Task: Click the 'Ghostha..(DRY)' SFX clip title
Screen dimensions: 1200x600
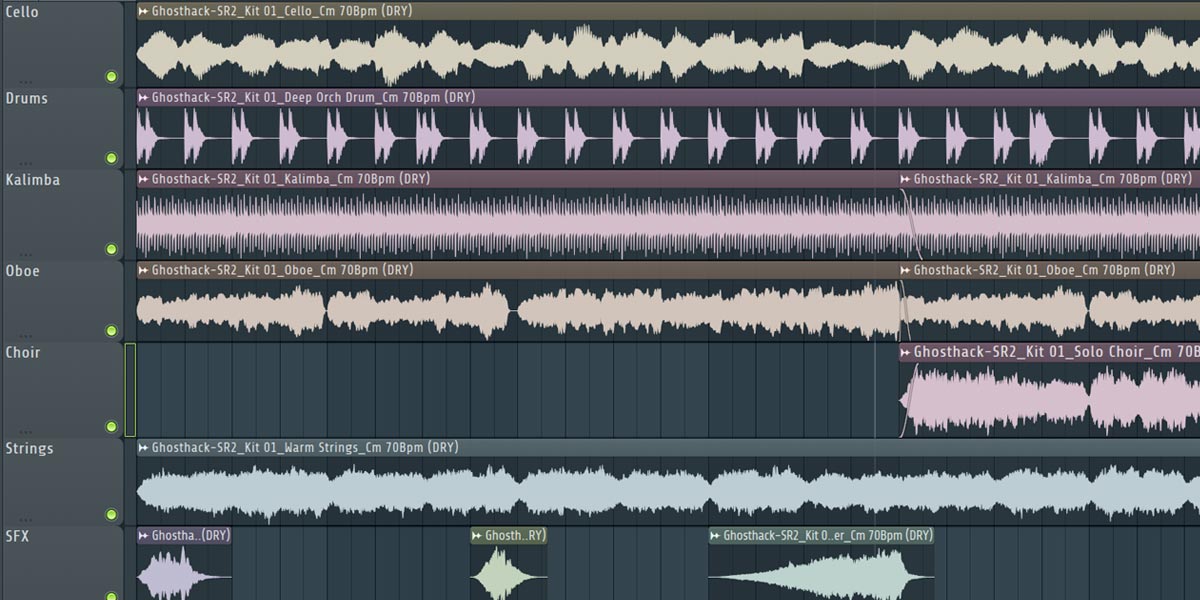Action: pyautogui.click(x=191, y=535)
